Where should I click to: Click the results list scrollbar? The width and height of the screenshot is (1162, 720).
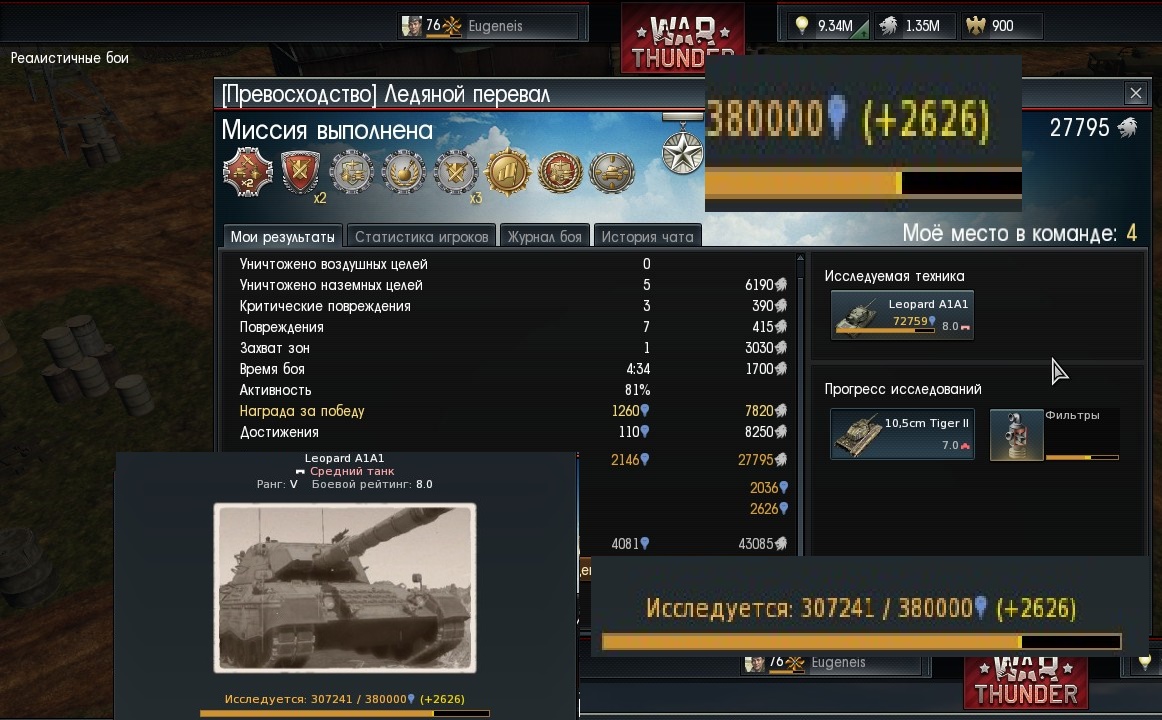800,404
